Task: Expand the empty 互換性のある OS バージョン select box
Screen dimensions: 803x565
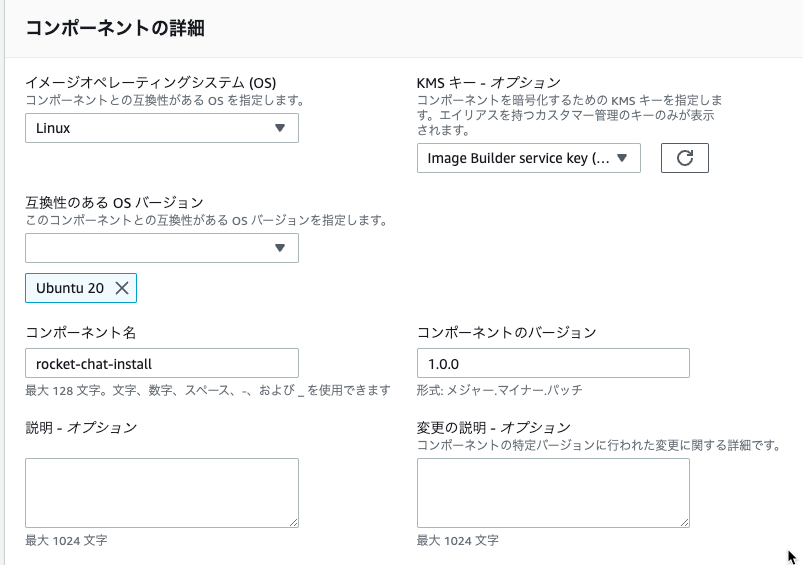Action: (x=162, y=248)
